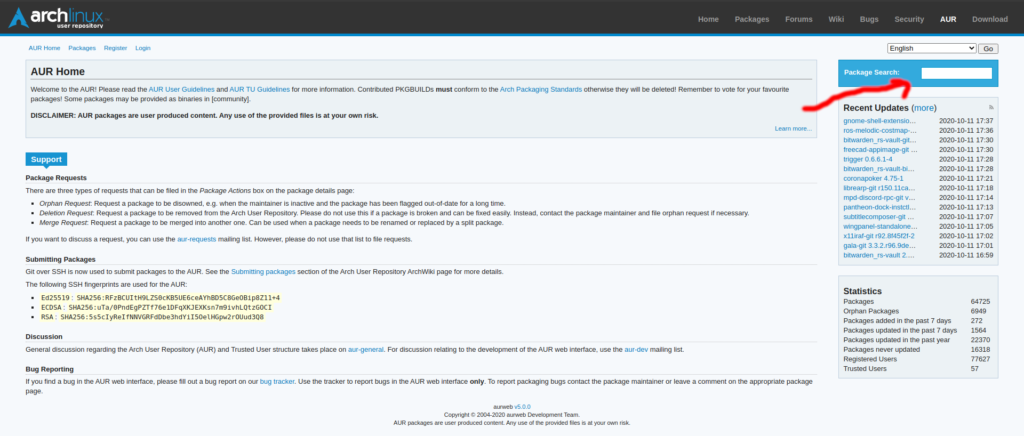Go to Forums in top navigation
The height and width of the screenshot is (436, 1024).
click(799, 19)
